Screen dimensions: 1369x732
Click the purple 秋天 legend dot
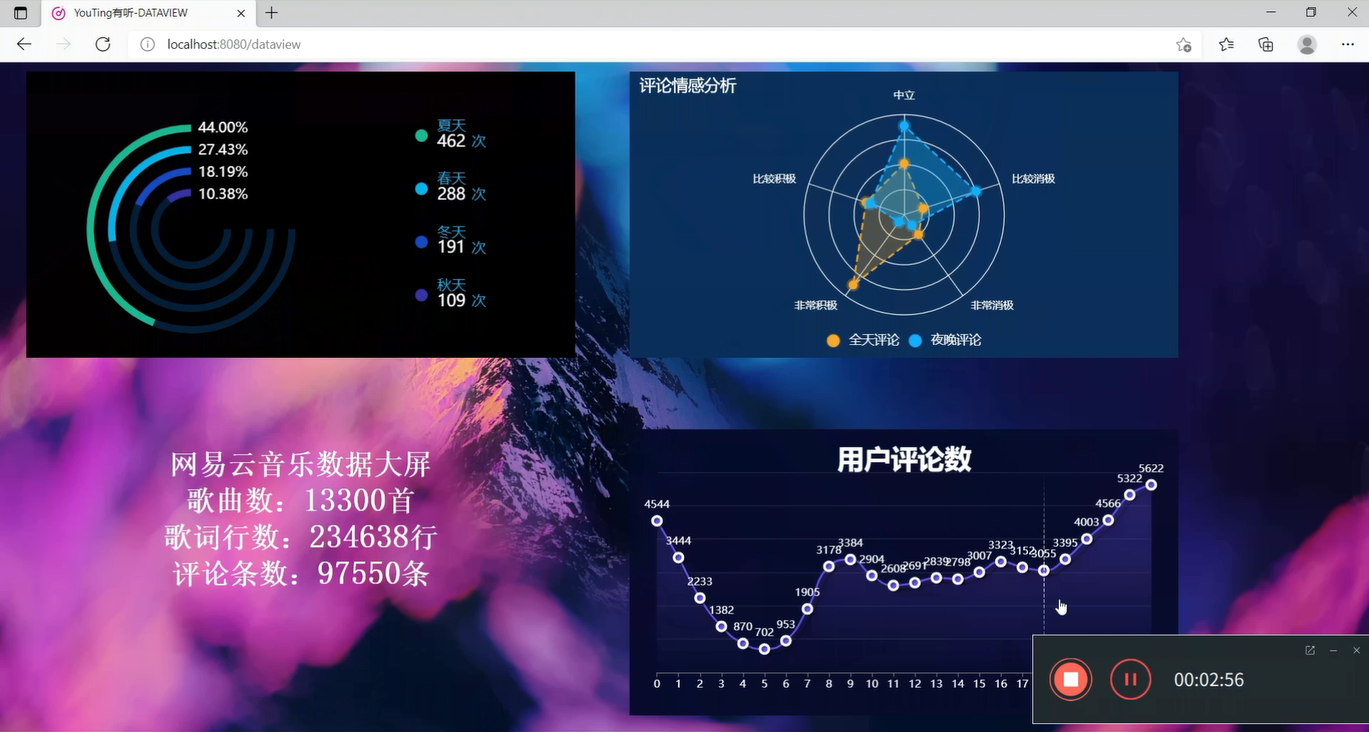pyautogui.click(x=421, y=295)
